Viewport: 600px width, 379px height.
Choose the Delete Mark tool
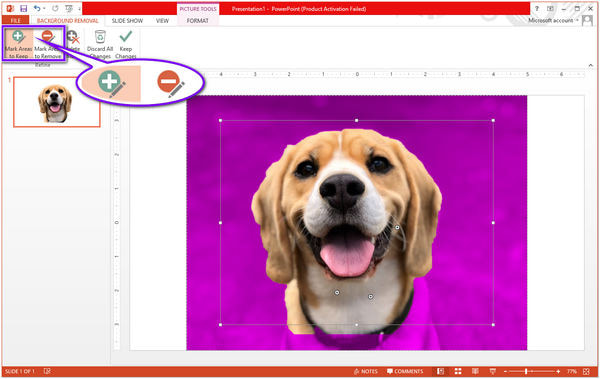(x=73, y=44)
